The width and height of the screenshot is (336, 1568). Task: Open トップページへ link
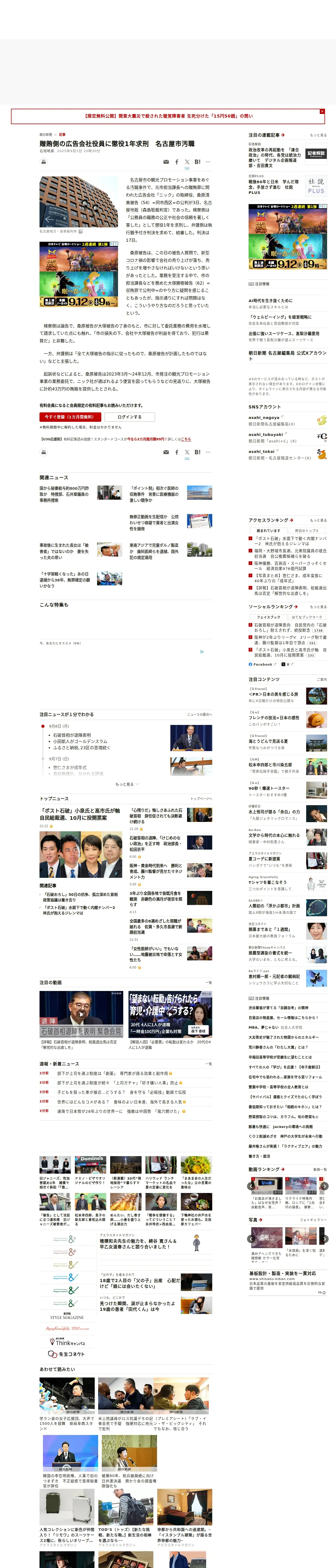tap(201, 799)
